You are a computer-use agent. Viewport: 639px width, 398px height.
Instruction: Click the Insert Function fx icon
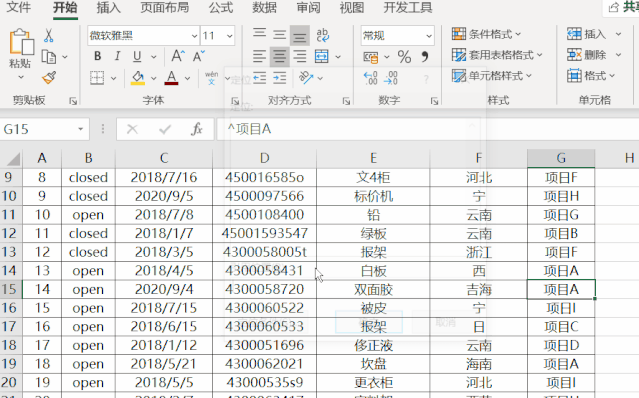click(x=197, y=129)
